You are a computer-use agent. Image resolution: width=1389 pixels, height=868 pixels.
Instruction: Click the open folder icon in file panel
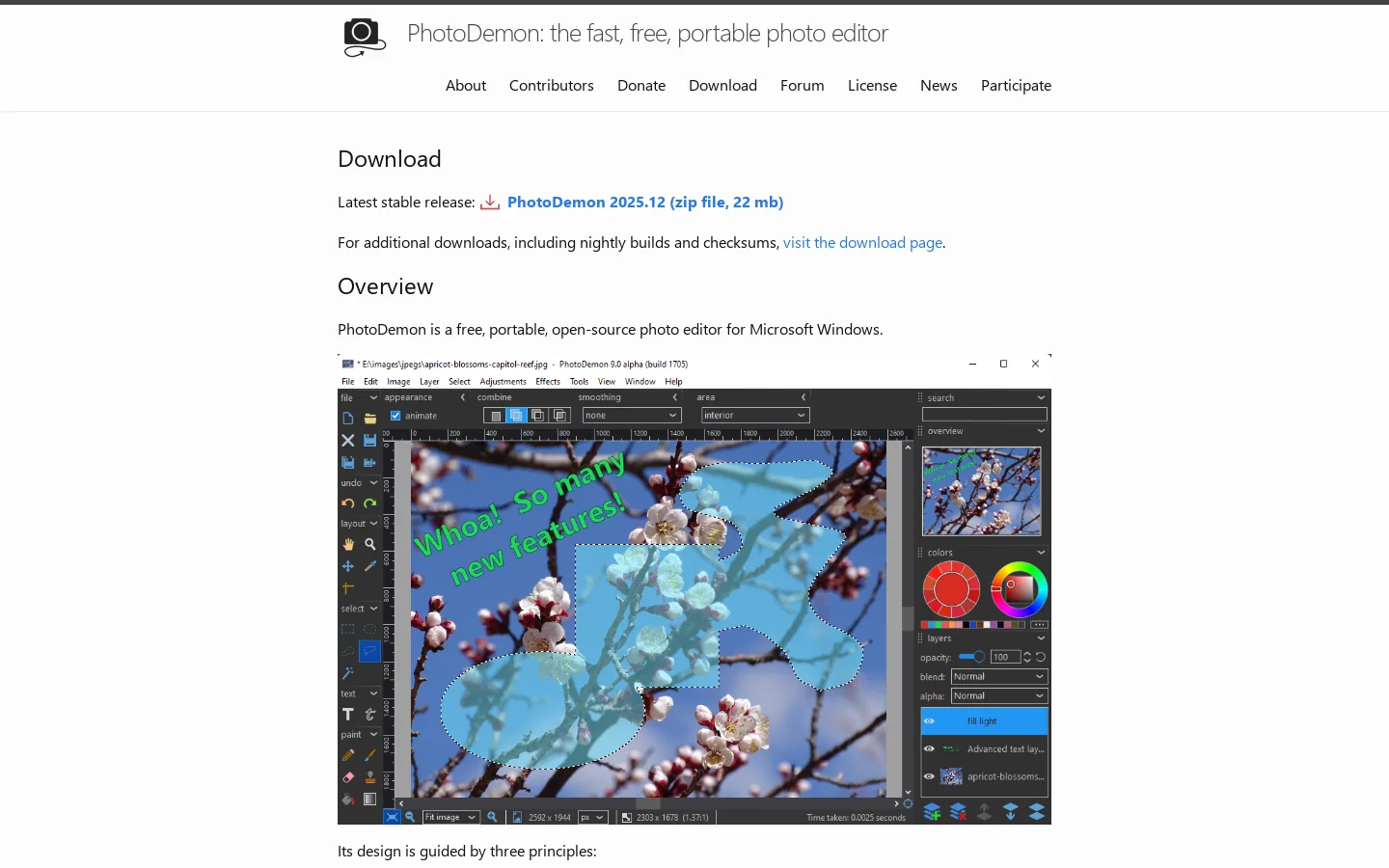pyautogui.click(x=369, y=418)
